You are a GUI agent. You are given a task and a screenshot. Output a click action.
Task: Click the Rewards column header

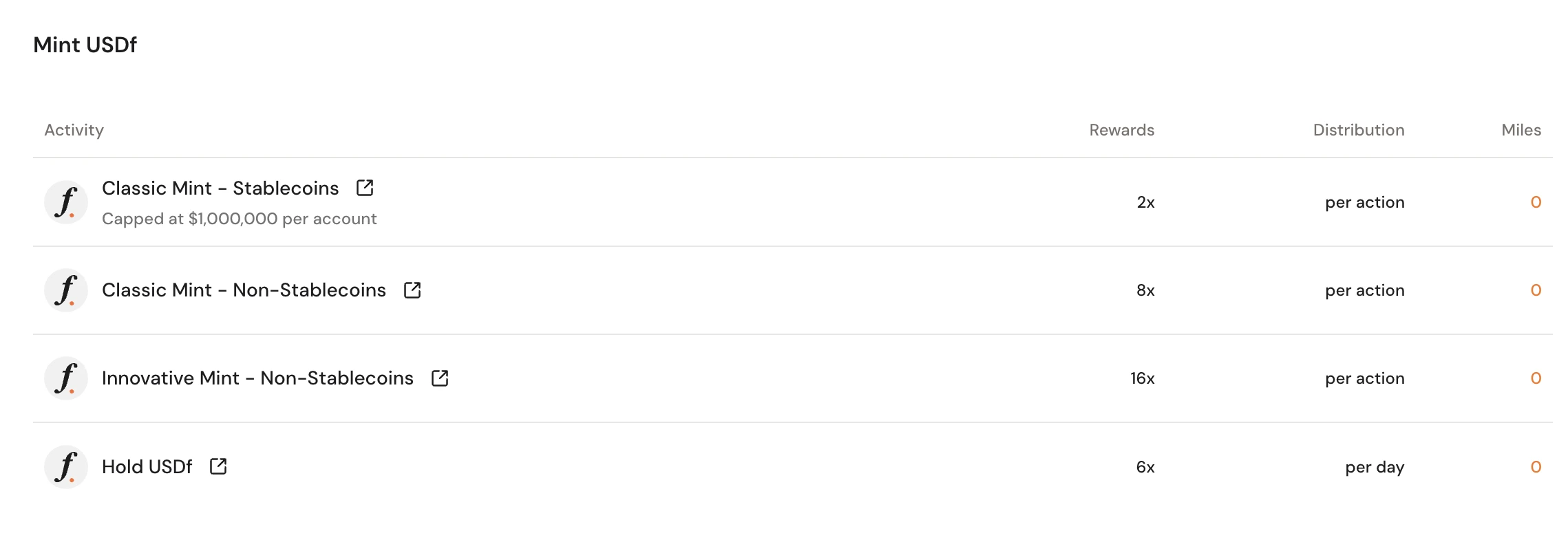point(1121,130)
